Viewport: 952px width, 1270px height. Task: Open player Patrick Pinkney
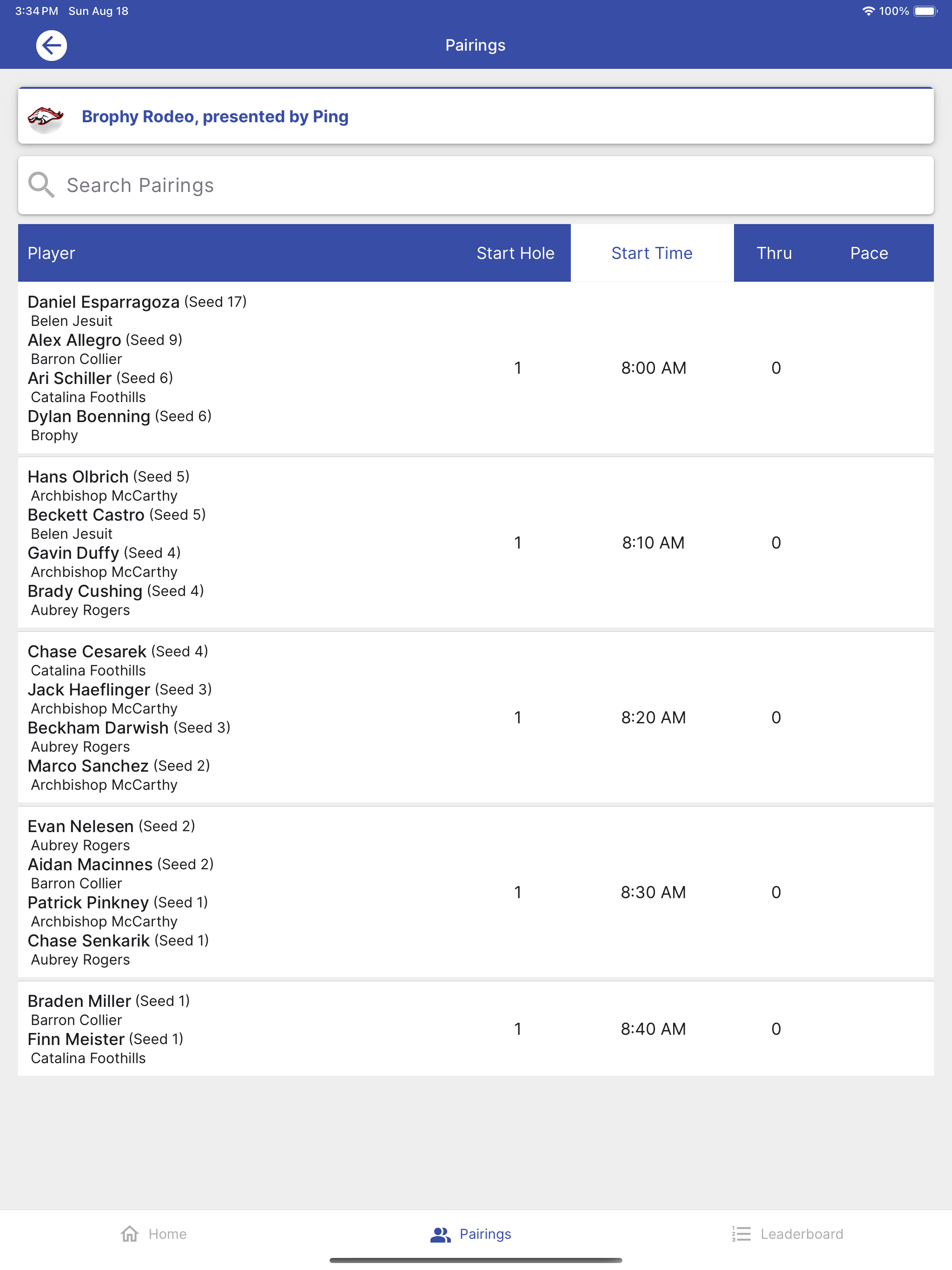[88, 902]
